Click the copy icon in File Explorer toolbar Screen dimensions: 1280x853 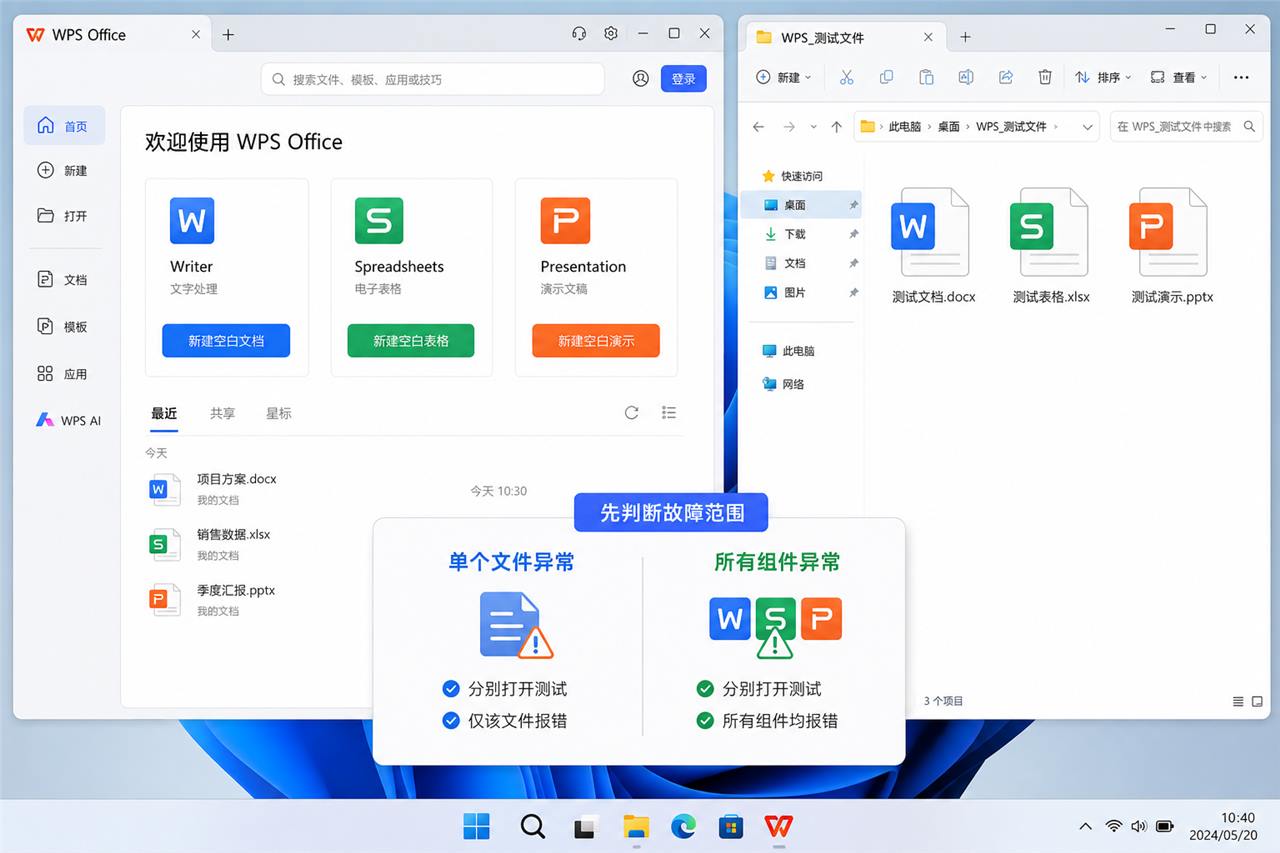tap(886, 77)
